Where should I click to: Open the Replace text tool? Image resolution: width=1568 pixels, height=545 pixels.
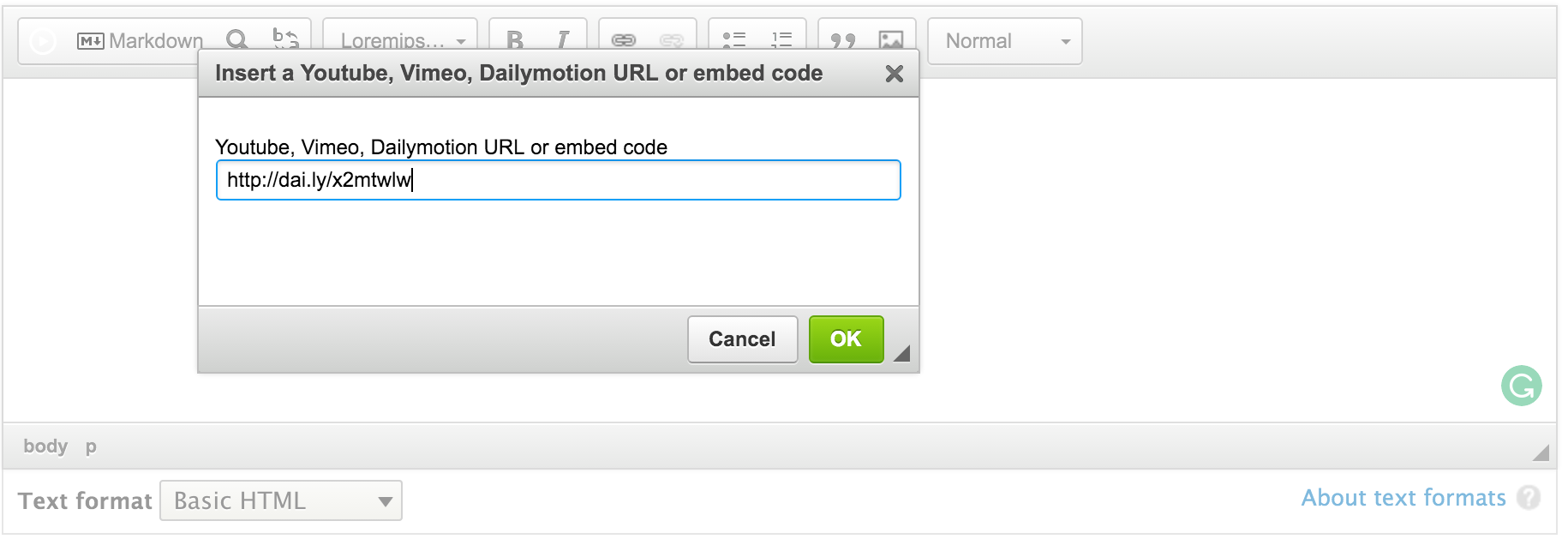[x=286, y=39]
